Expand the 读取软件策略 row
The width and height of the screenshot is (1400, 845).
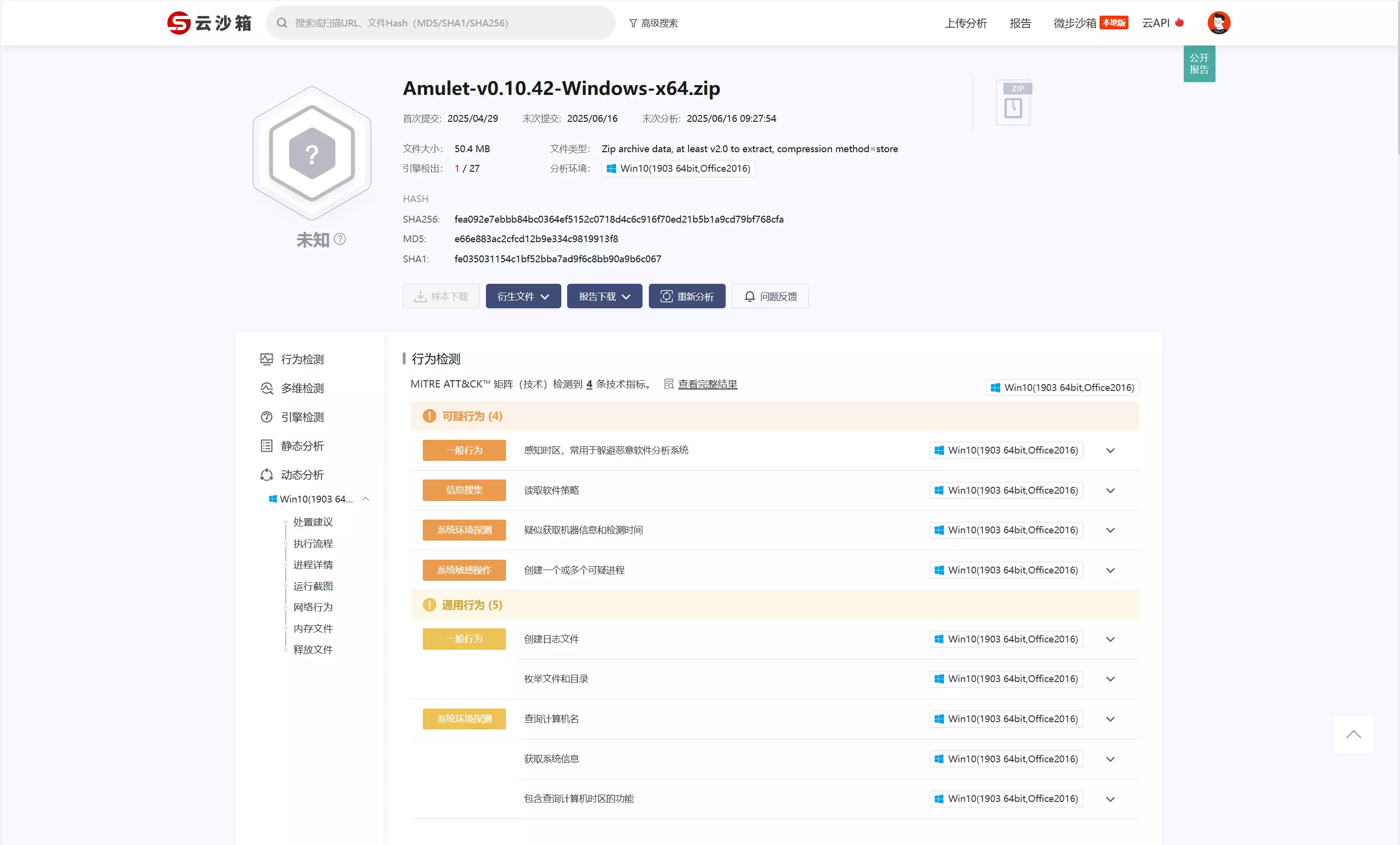(1110, 490)
